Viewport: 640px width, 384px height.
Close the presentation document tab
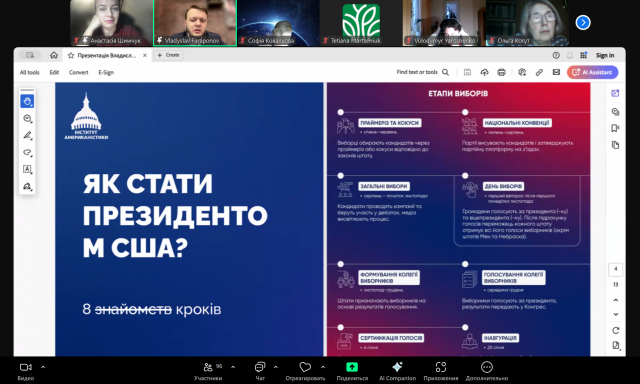point(144,55)
